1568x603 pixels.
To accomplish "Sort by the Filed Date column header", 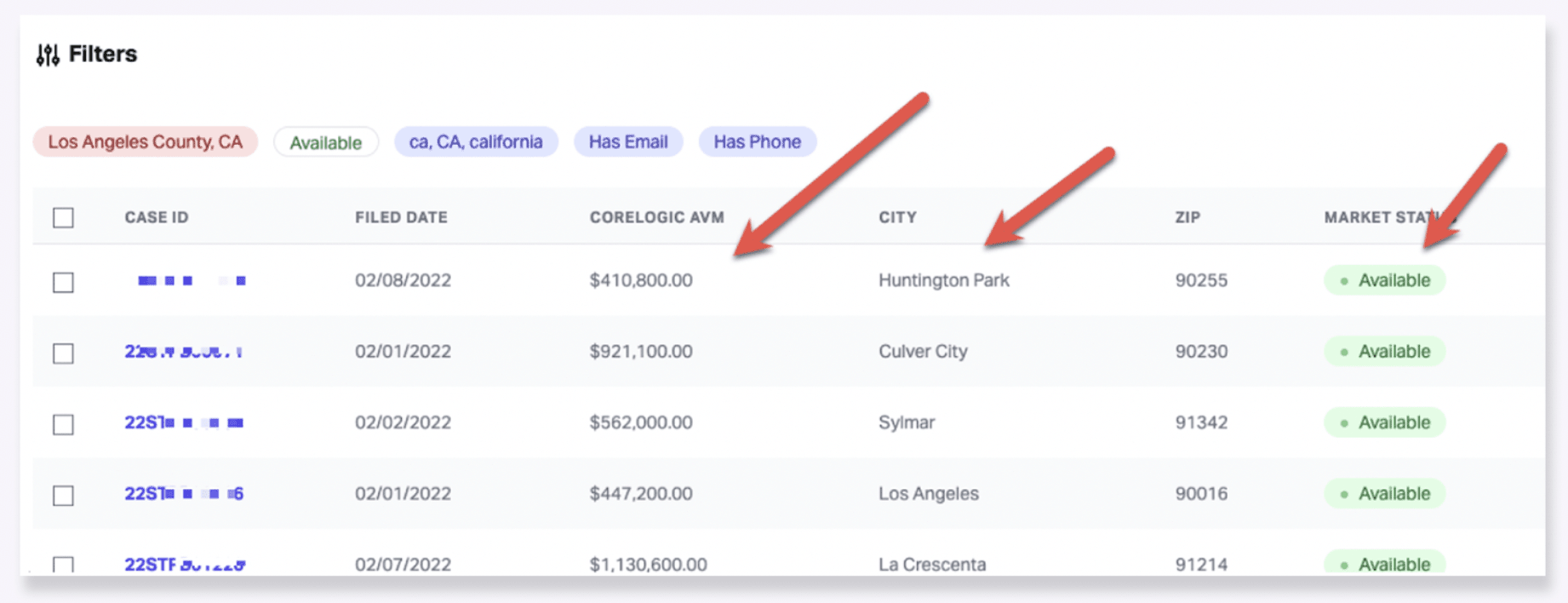I will (x=401, y=218).
